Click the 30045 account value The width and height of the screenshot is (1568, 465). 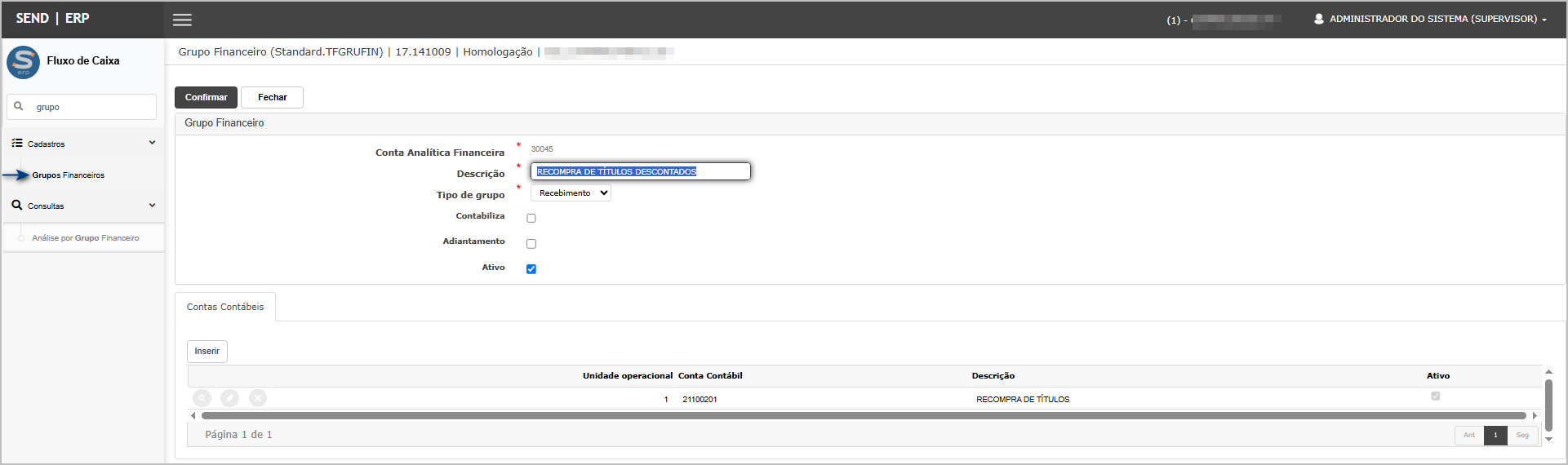(x=542, y=148)
